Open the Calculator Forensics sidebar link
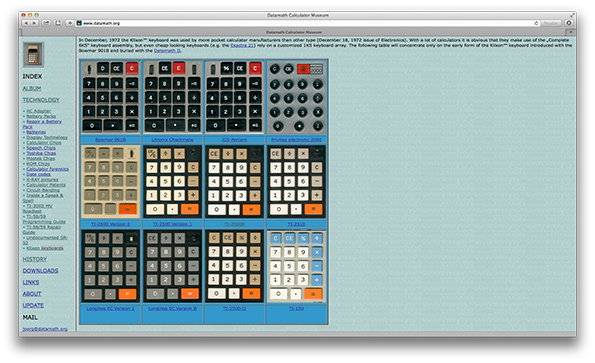This screenshot has height=363, width=595. [x=47, y=169]
